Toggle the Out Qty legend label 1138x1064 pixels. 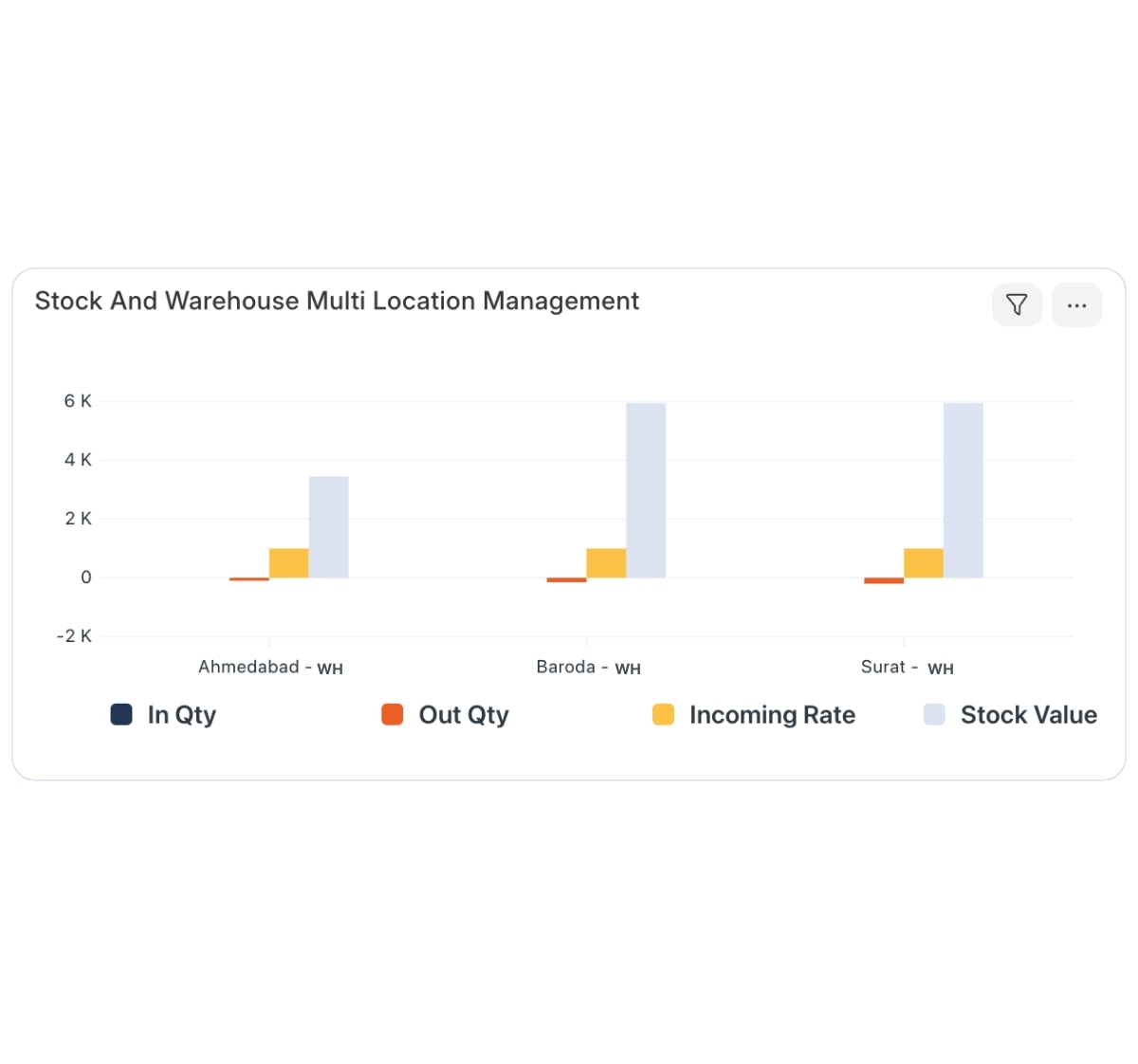coord(463,715)
